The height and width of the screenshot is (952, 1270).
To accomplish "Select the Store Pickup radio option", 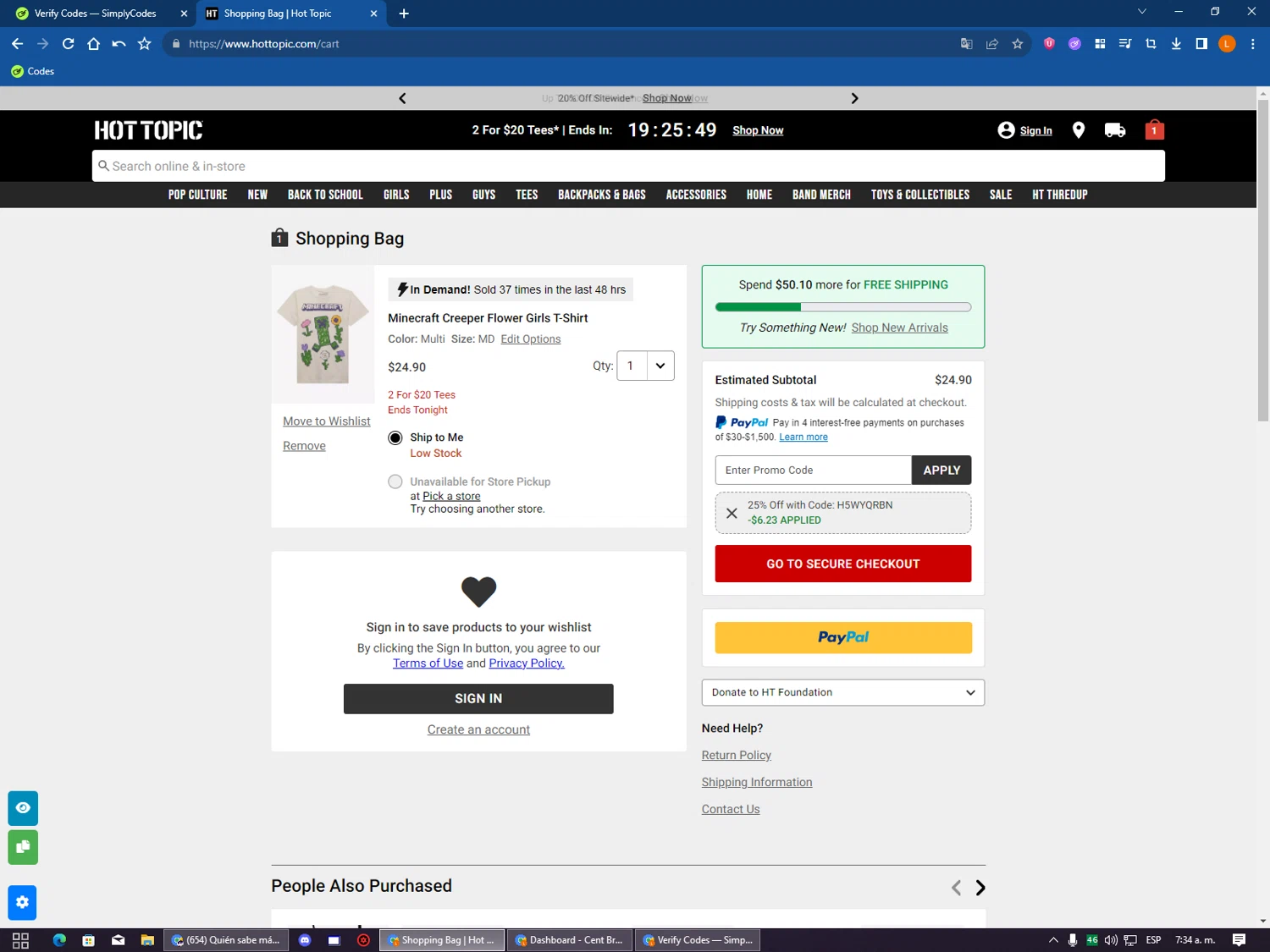I will pyautogui.click(x=395, y=482).
